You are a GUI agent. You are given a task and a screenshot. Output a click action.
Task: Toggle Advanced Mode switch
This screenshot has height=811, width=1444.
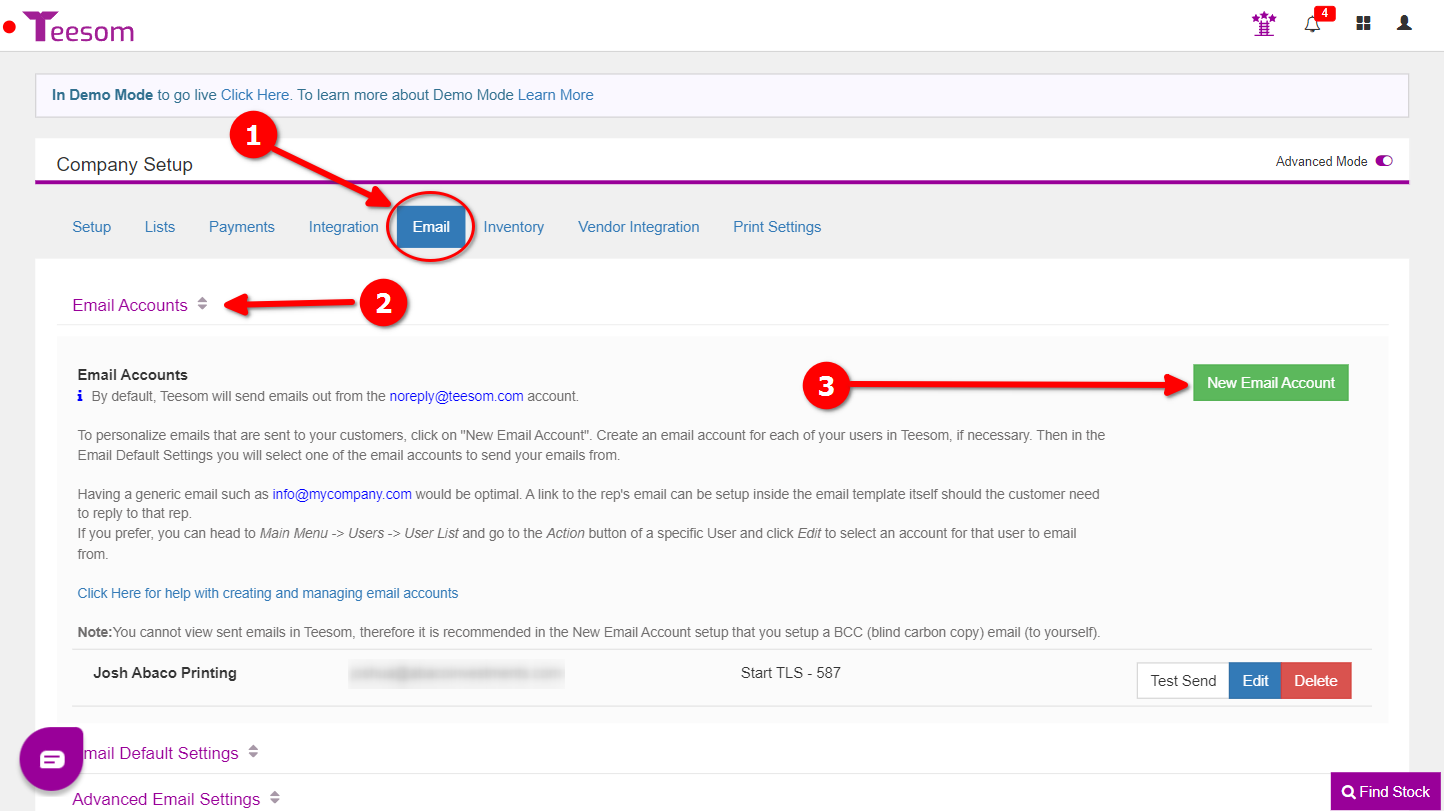pyautogui.click(x=1384, y=161)
